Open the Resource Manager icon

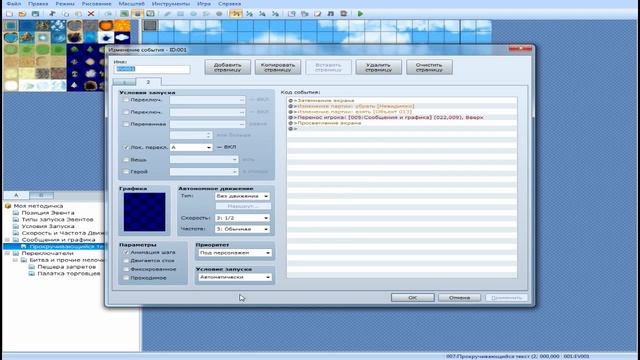[305, 13]
